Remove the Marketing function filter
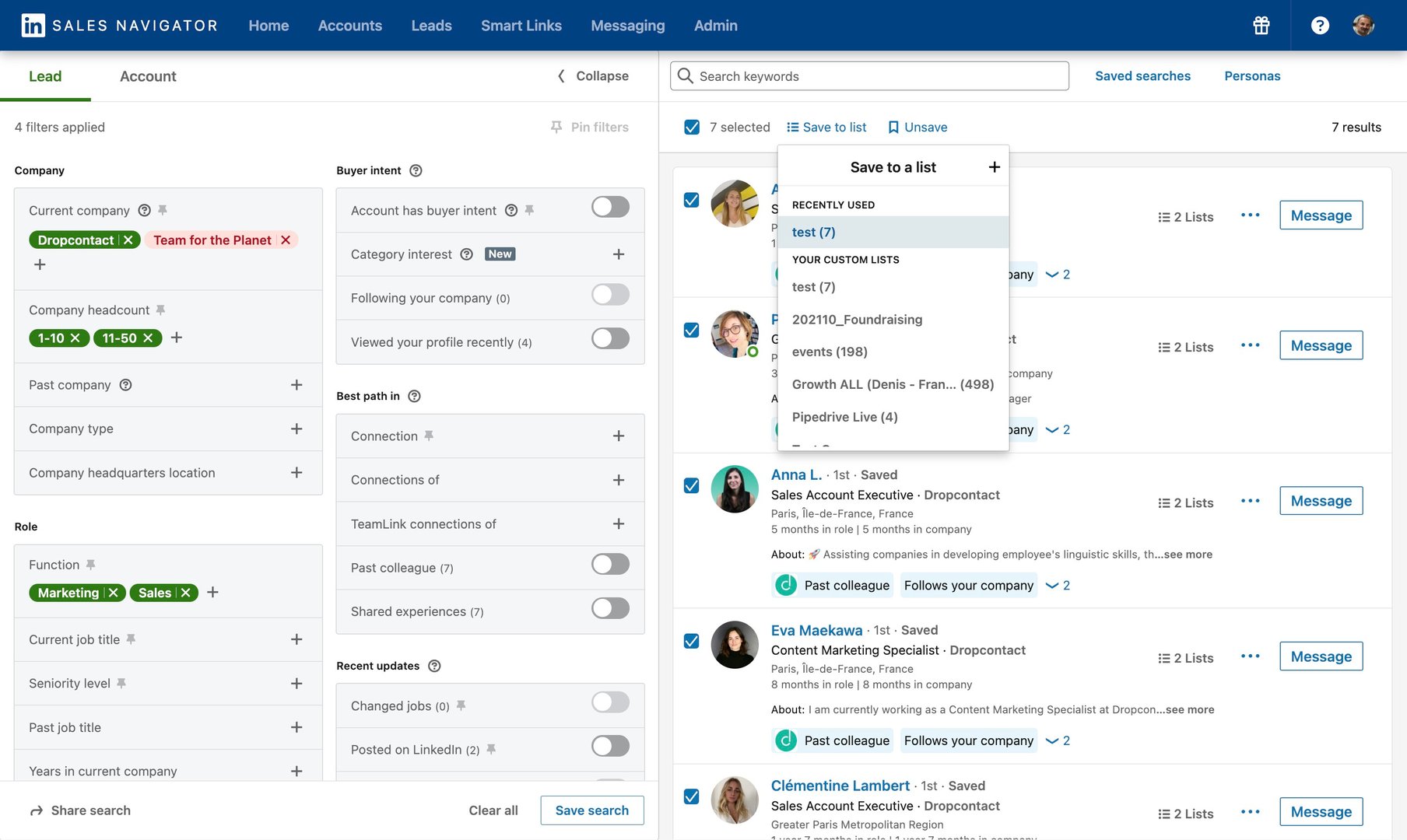This screenshot has height=840, width=1407. (x=114, y=593)
